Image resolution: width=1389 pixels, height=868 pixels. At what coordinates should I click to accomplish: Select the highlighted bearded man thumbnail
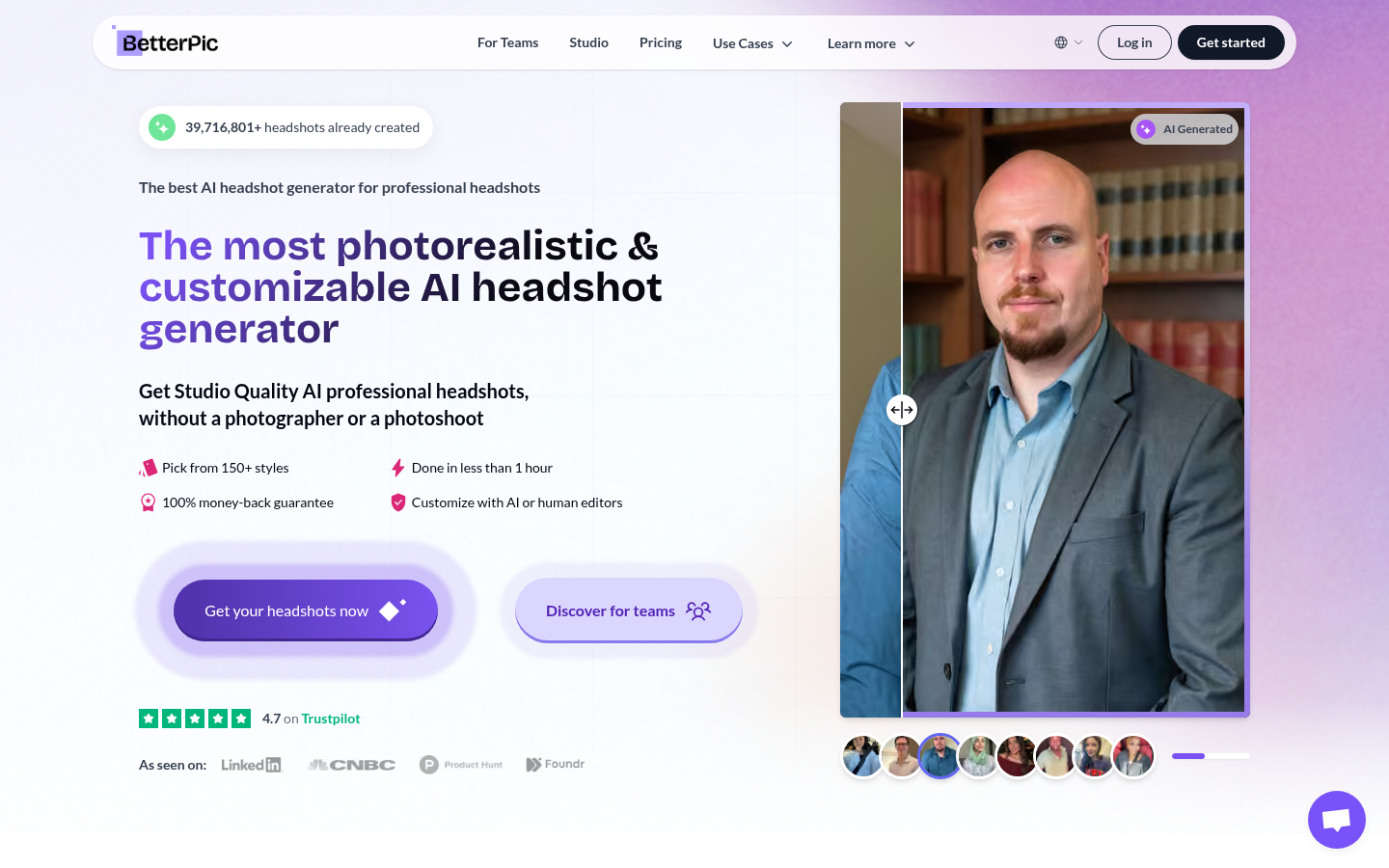(940, 756)
